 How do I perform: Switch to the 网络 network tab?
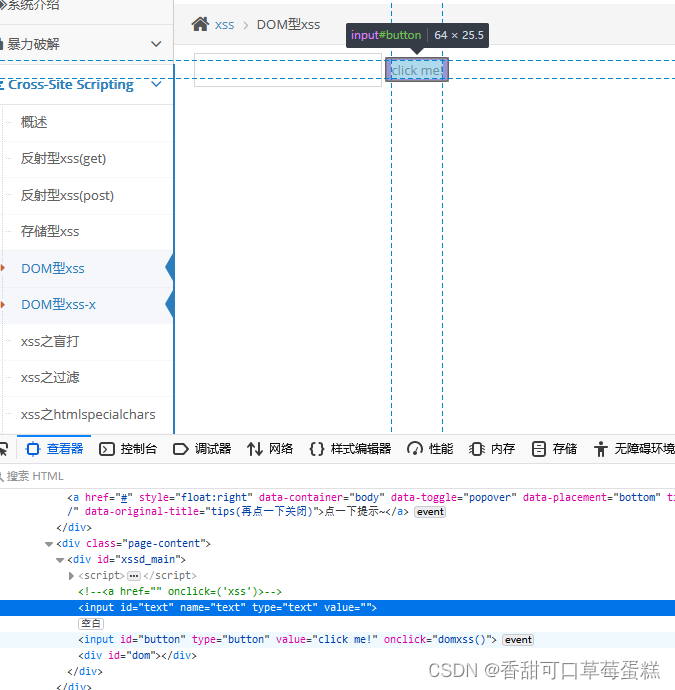coord(270,449)
